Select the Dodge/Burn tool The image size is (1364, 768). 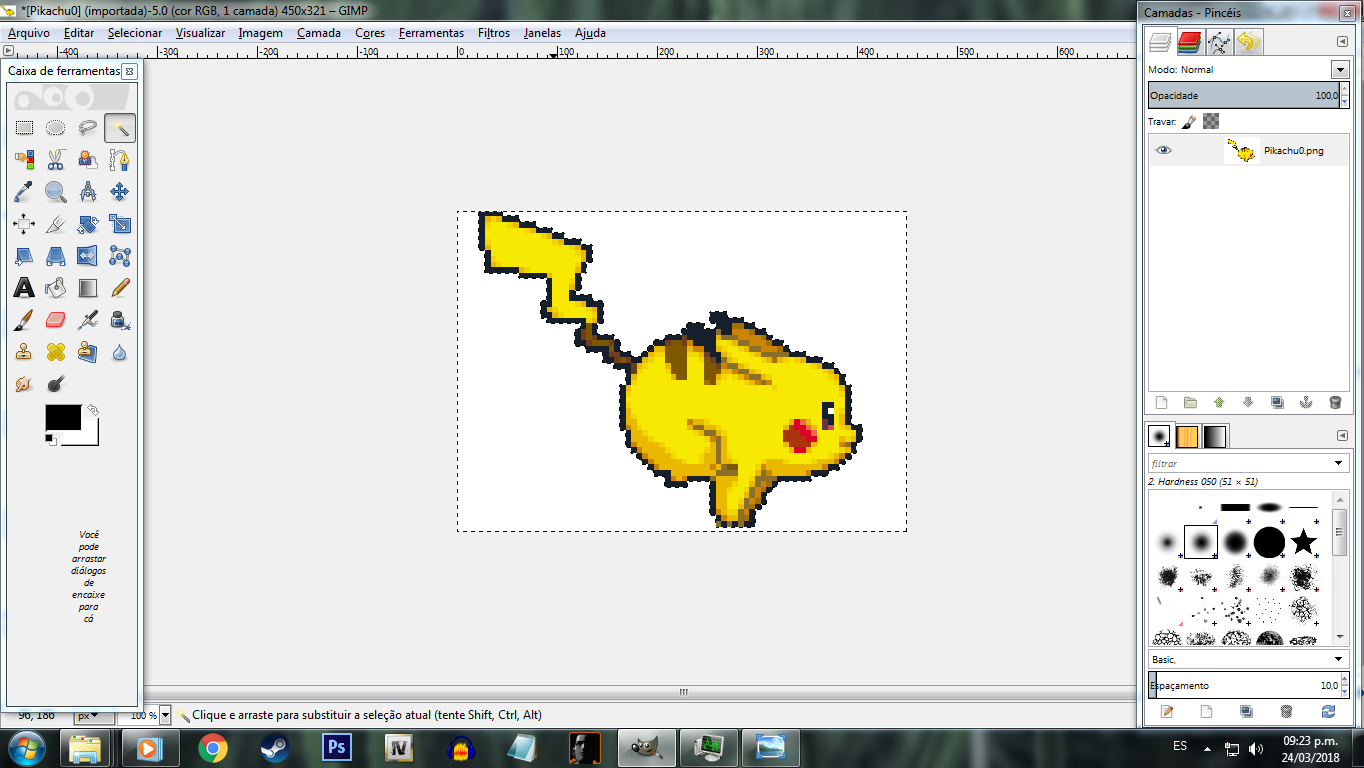point(56,384)
